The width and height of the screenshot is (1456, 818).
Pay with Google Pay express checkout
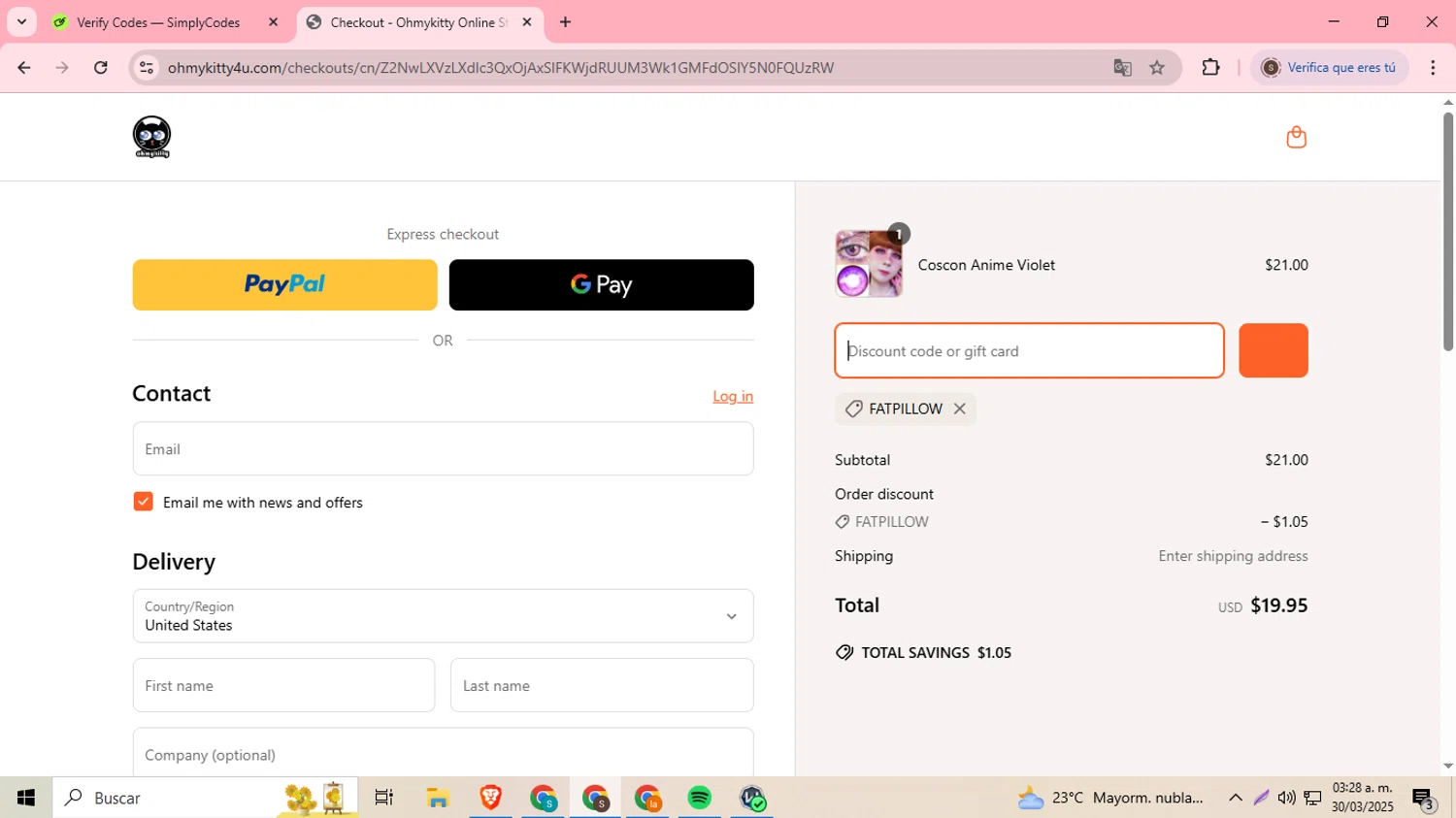point(601,284)
